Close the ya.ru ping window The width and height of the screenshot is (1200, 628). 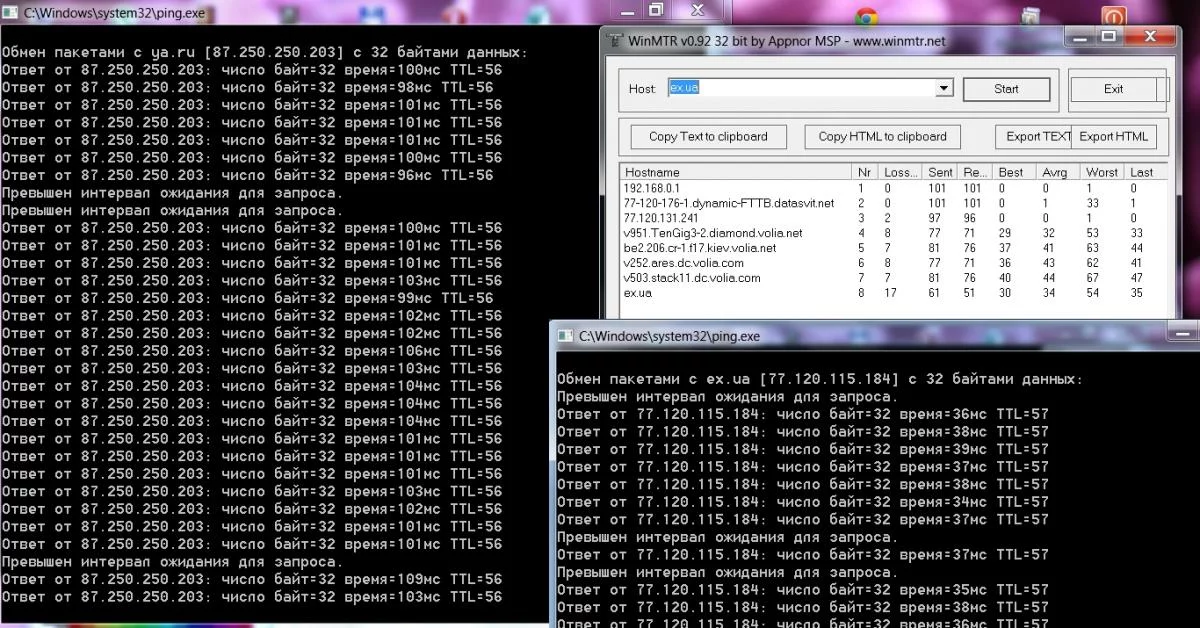(x=700, y=9)
